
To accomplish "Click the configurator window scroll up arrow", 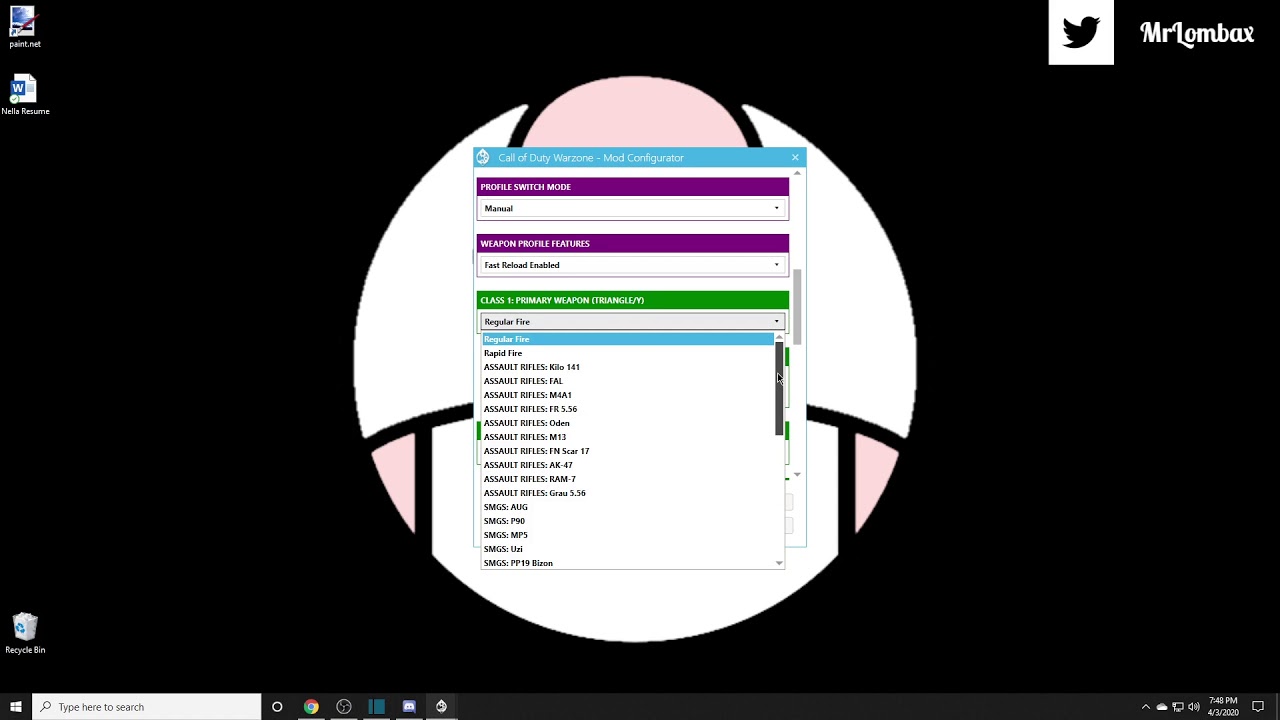I will 797,174.
